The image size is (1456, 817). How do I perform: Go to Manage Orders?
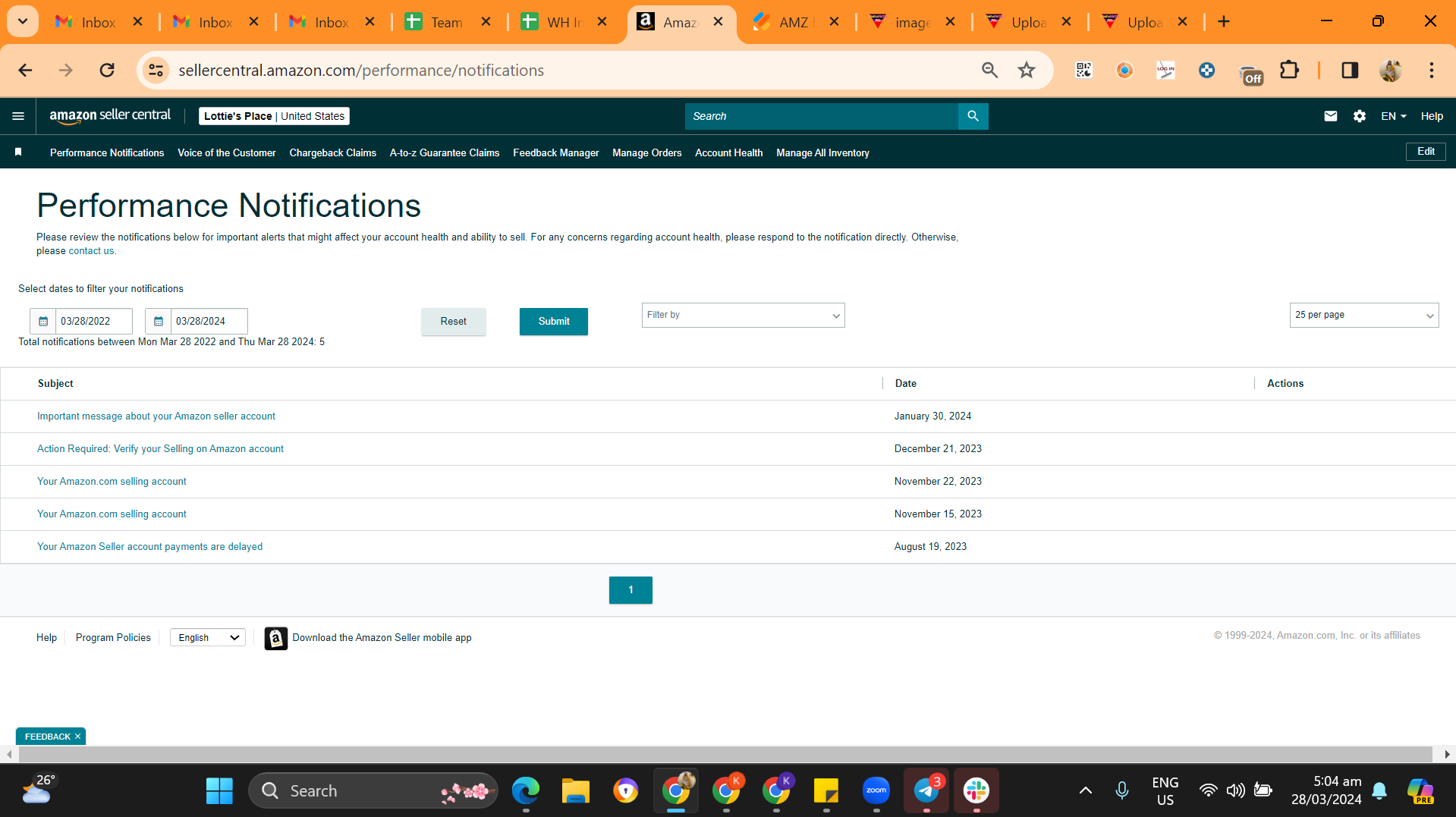coord(647,153)
